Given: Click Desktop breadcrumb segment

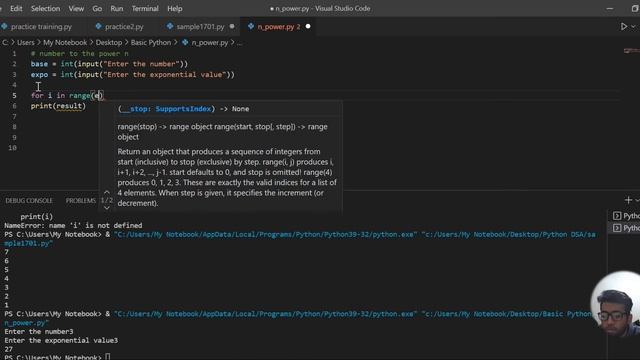Looking at the screenshot, I should [109, 42].
